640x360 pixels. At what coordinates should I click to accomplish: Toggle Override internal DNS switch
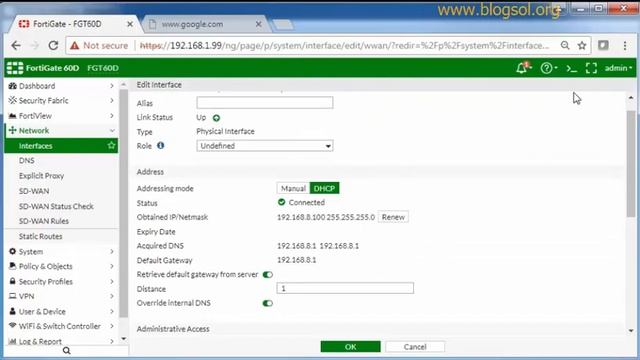[x=268, y=303]
